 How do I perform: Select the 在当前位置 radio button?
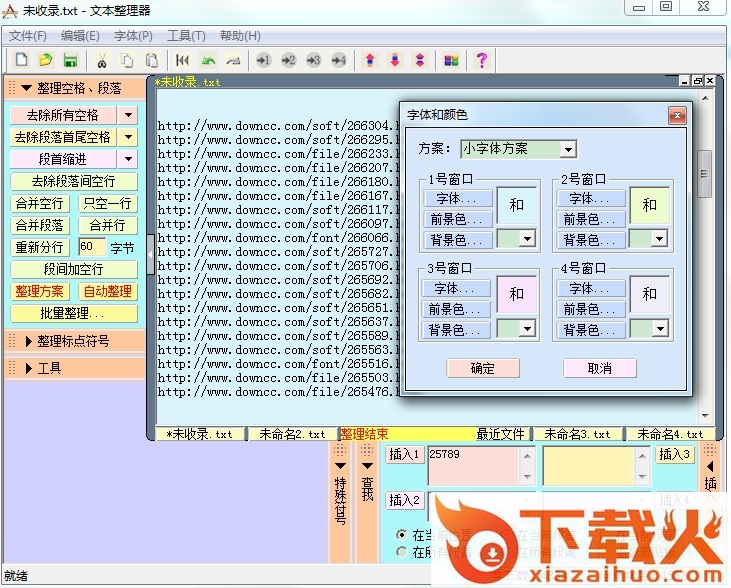[402, 535]
